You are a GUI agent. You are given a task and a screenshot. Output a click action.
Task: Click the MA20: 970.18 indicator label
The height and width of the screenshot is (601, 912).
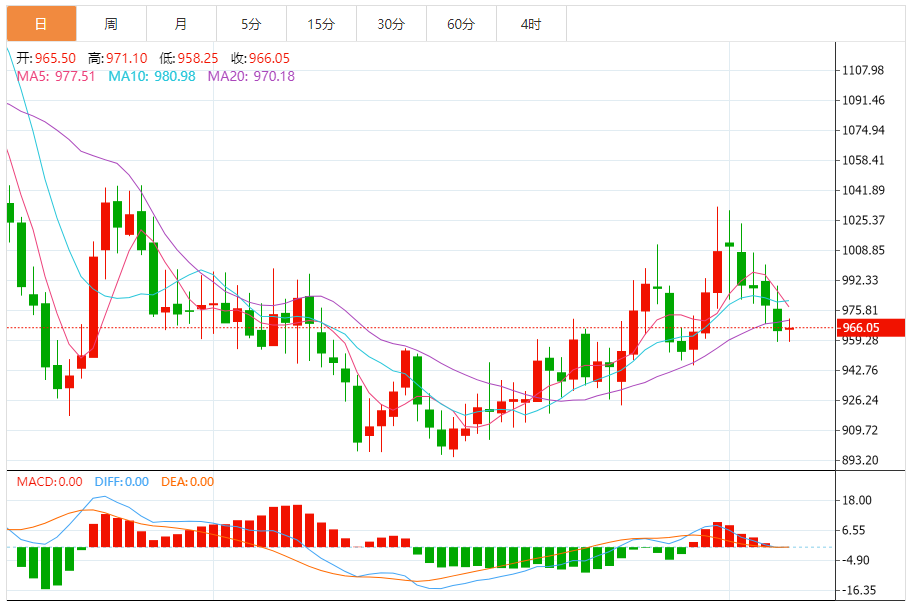pos(251,76)
